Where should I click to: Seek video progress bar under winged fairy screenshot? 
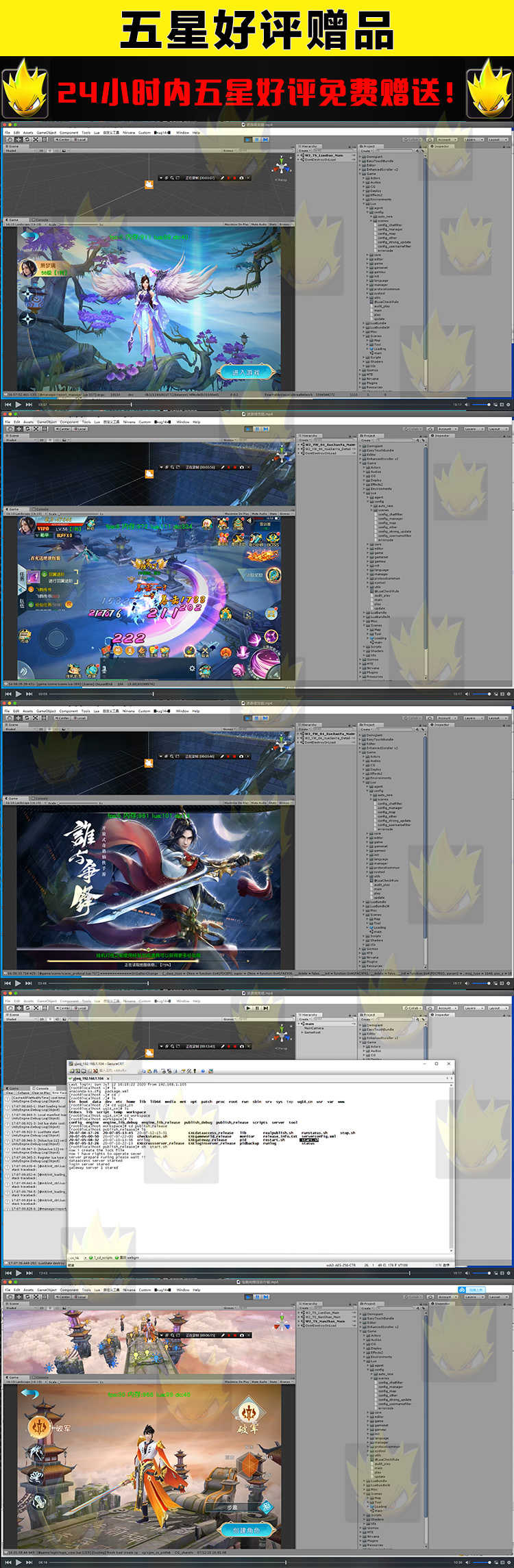(x=250, y=405)
